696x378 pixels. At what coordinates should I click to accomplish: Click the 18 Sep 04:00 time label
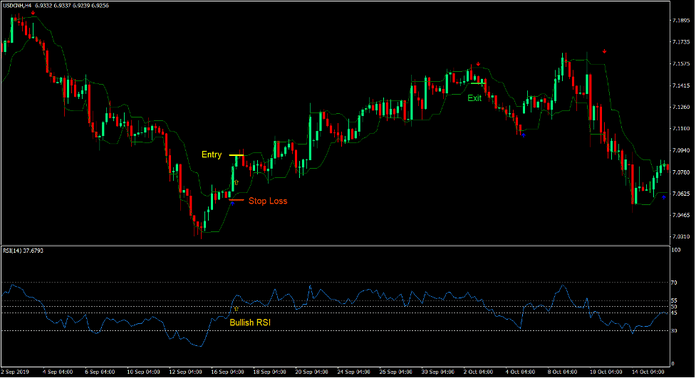point(269,372)
